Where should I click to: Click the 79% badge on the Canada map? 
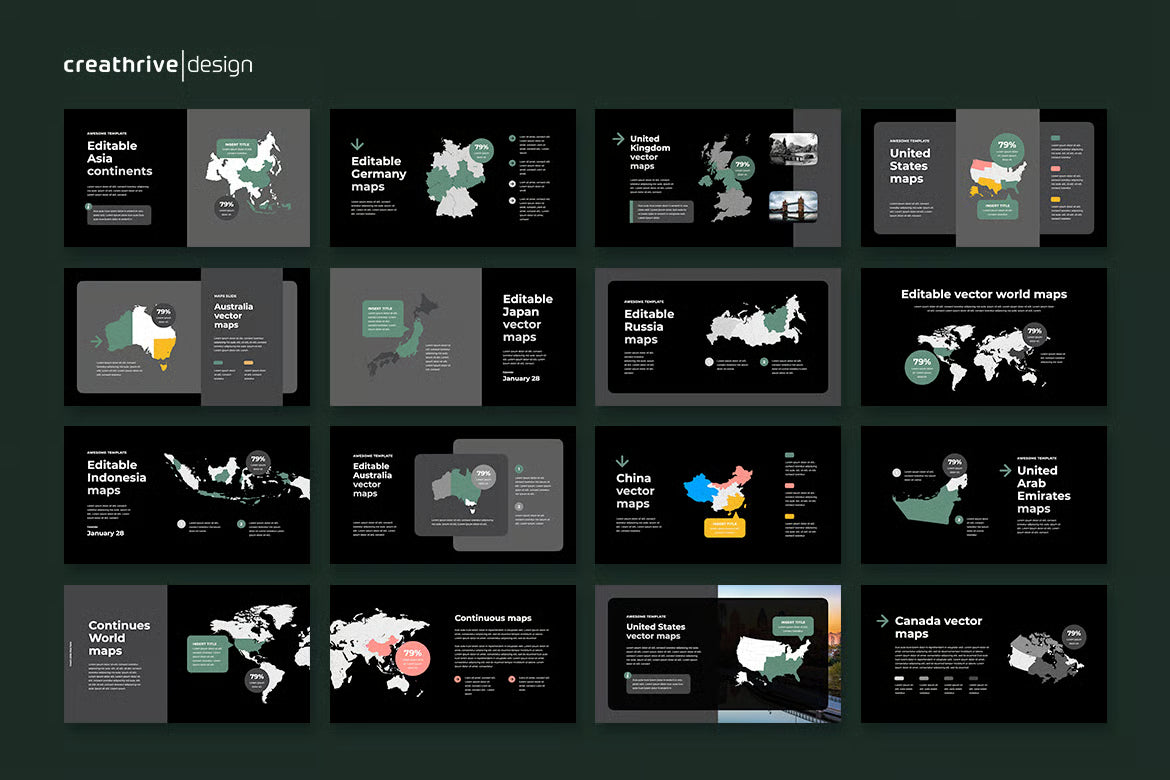(1074, 637)
